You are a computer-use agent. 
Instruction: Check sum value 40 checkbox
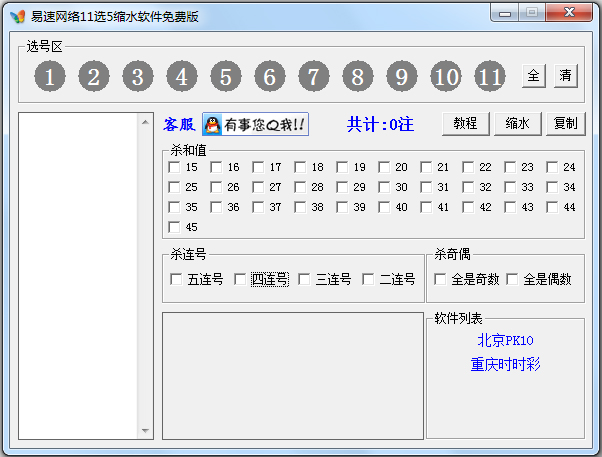click(x=384, y=207)
